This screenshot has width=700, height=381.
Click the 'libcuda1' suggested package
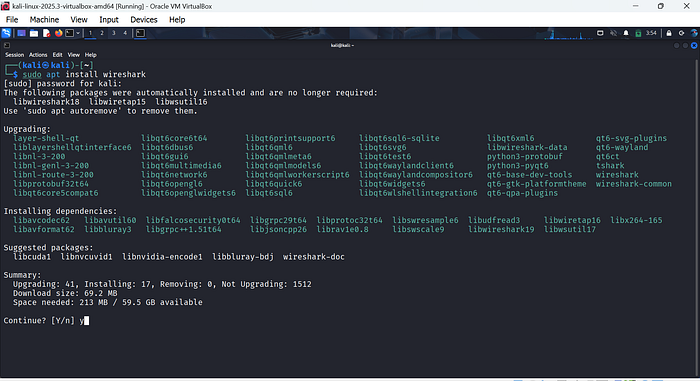[x=32, y=257]
